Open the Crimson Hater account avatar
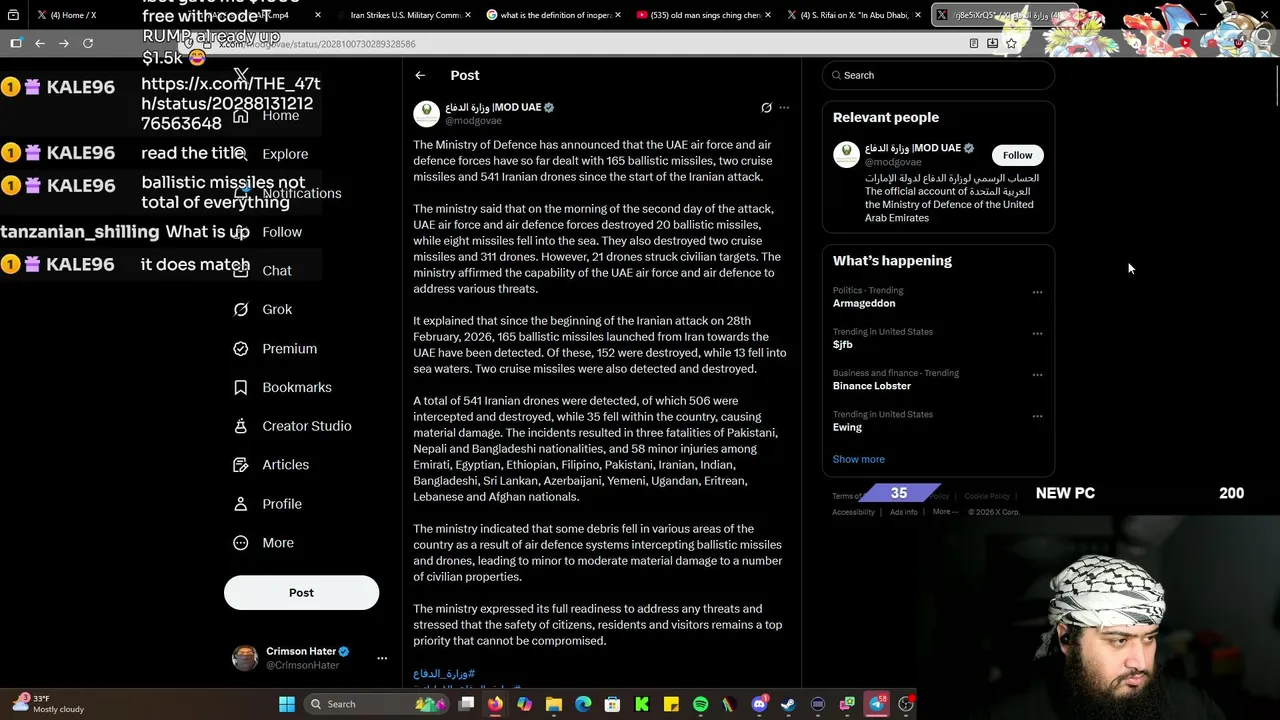Viewport: 1280px width, 720px height. 245,657
